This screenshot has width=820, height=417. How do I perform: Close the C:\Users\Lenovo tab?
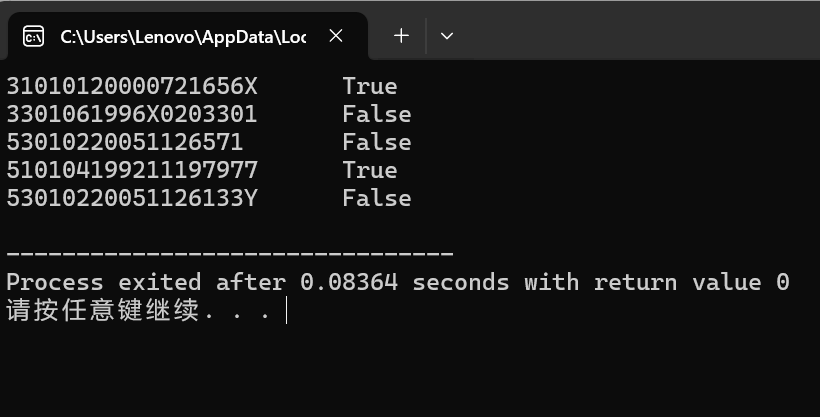[x=336, y=36]
